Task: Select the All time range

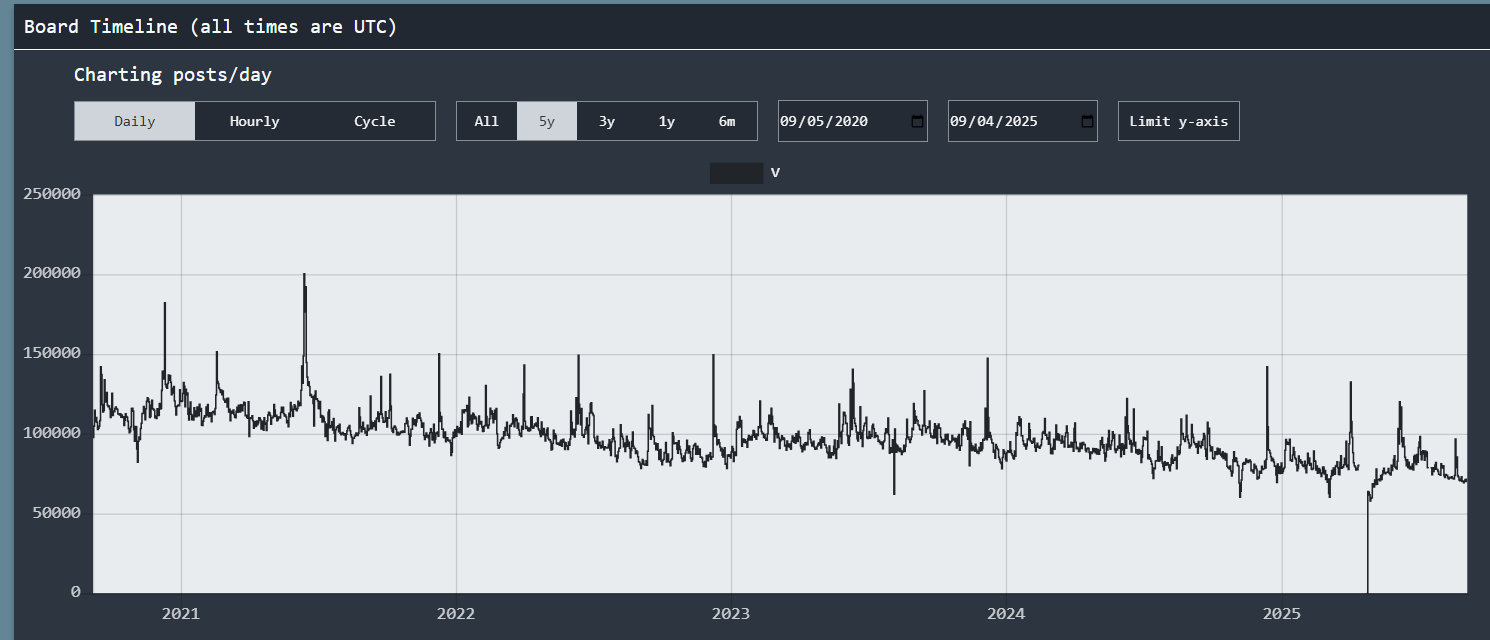Action: pyautogui.click(x=487, y=121)
